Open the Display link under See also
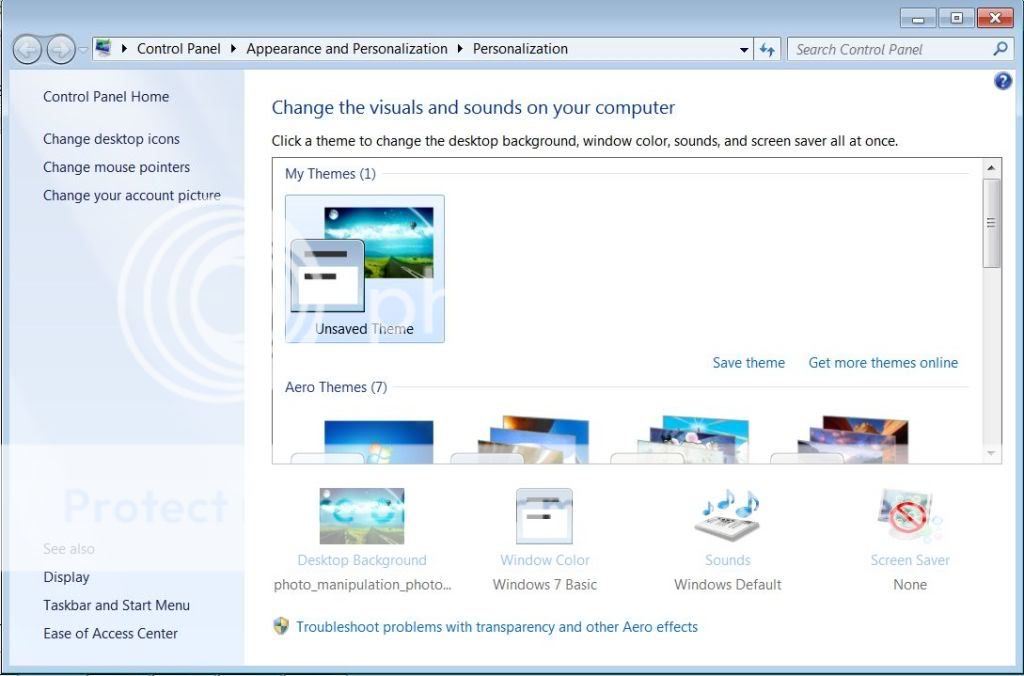The width and height of the screenshot is (1024, 676). (66, 577)
